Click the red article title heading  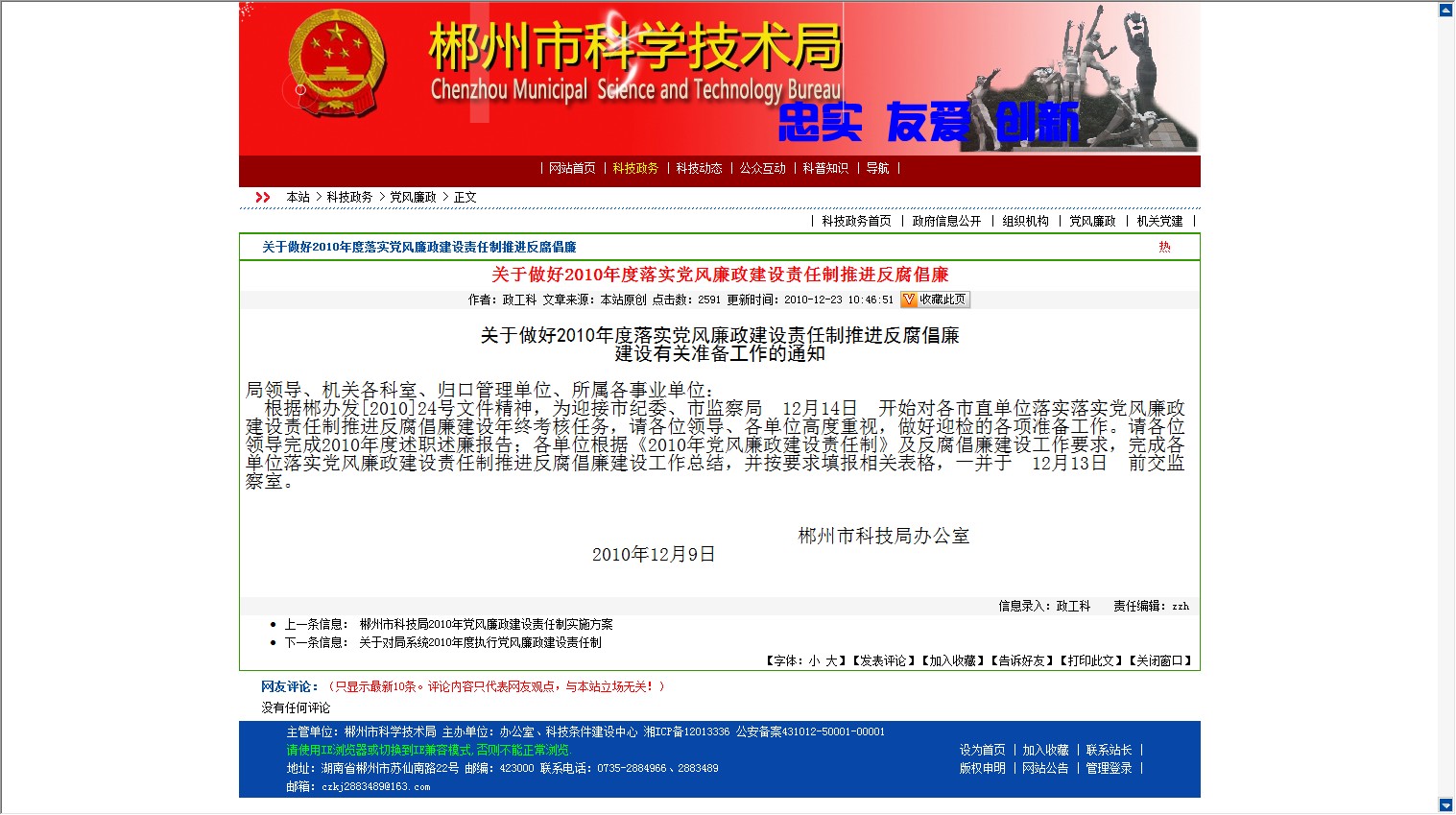pos(720,275)
